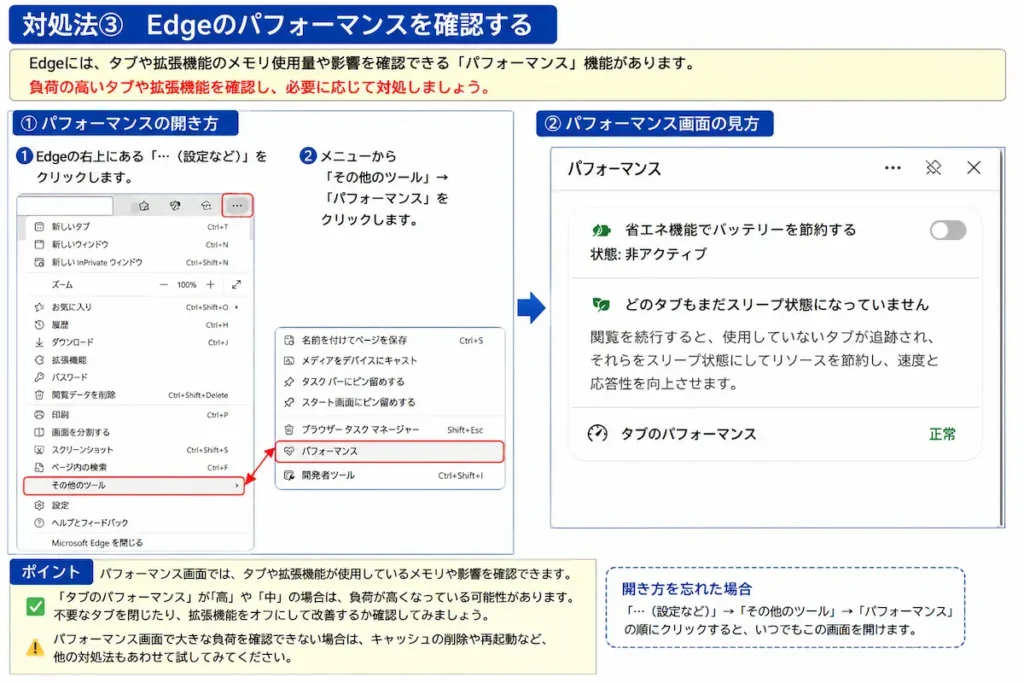Screen dimensions: 1024x683
Task: Open 新しい InPrivate ウィンドウ menu entry
Action: [x=137, y=262]
